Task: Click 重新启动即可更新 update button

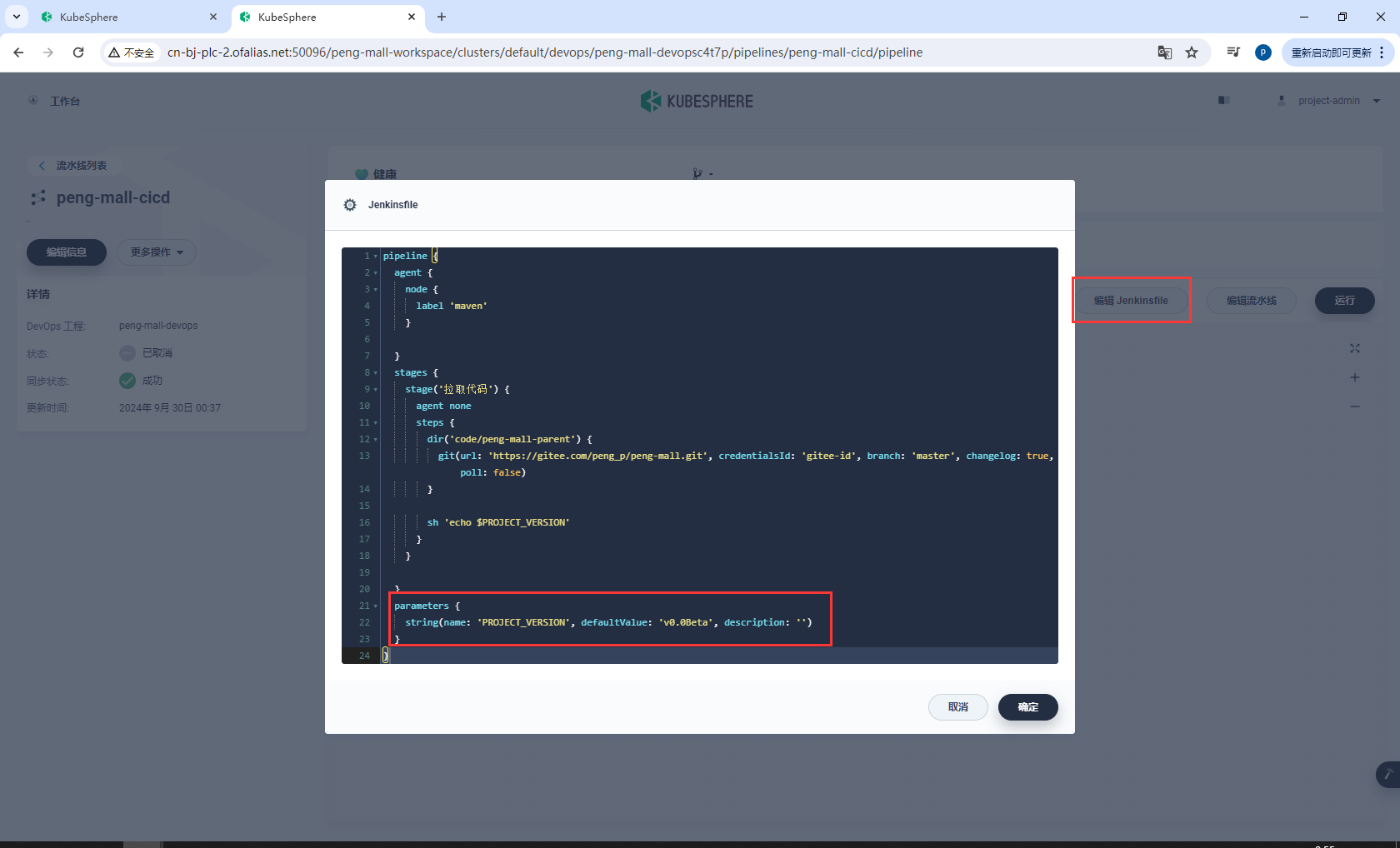Action: [1331, 52]
